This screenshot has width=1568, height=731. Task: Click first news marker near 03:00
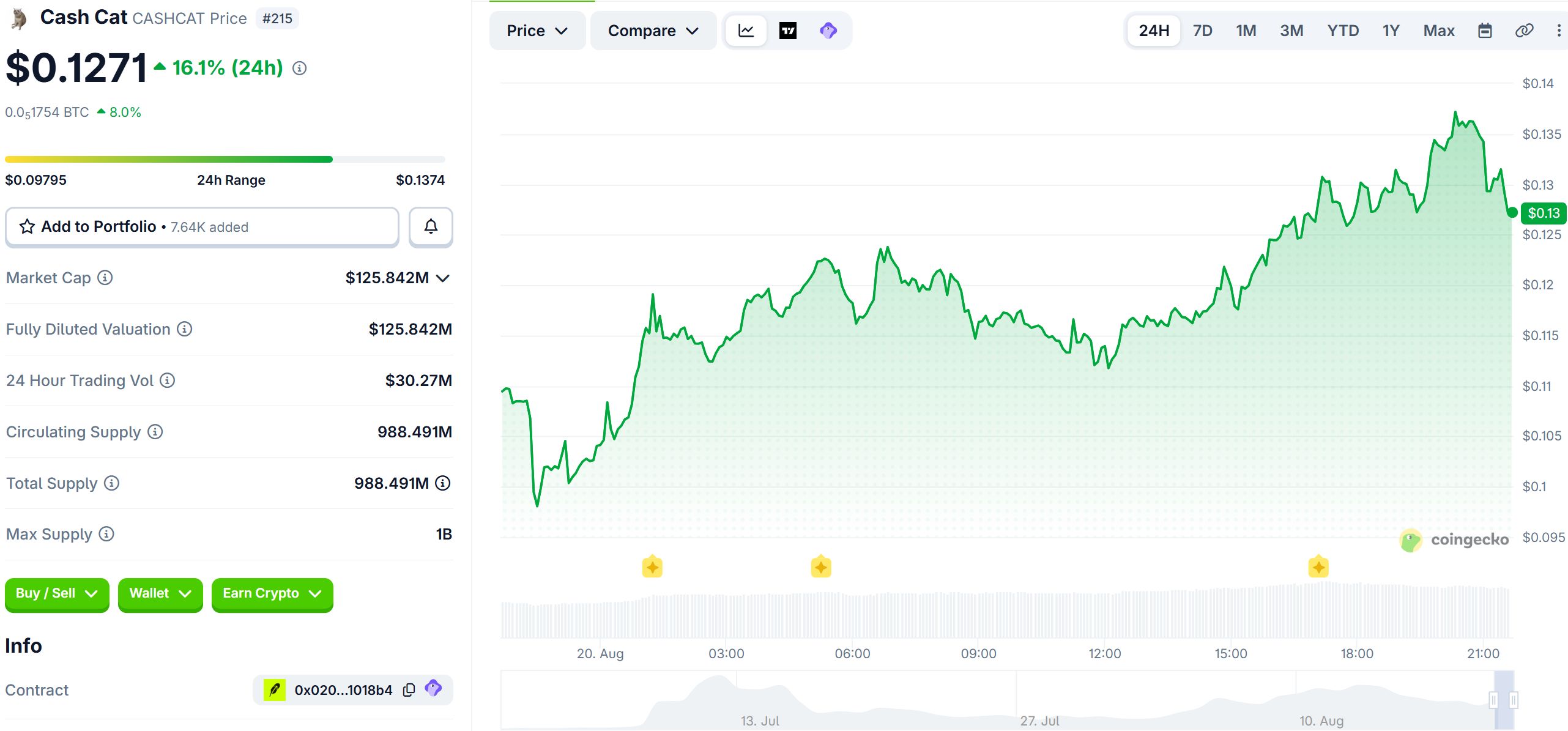652,567
